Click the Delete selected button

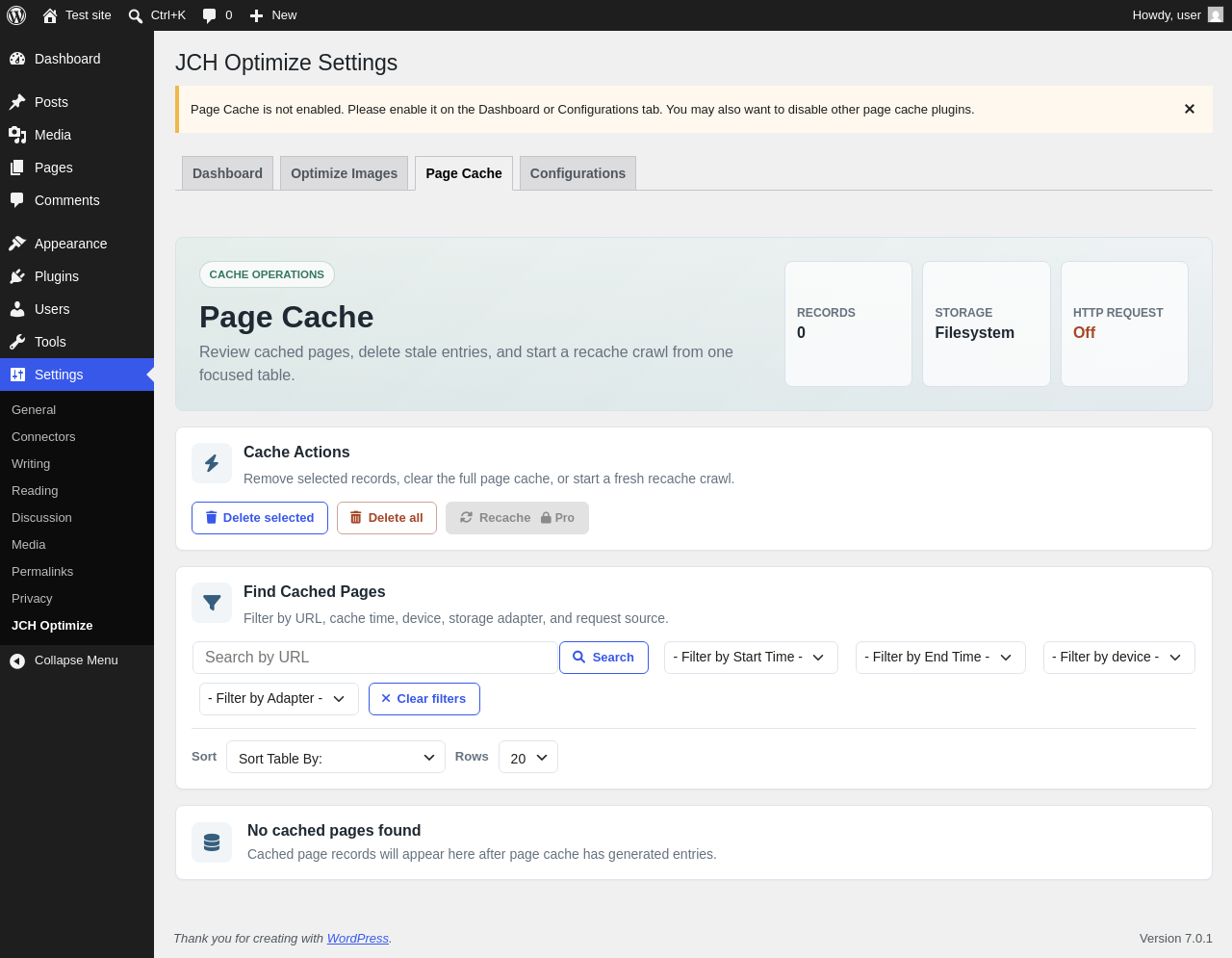click(260, 518)
